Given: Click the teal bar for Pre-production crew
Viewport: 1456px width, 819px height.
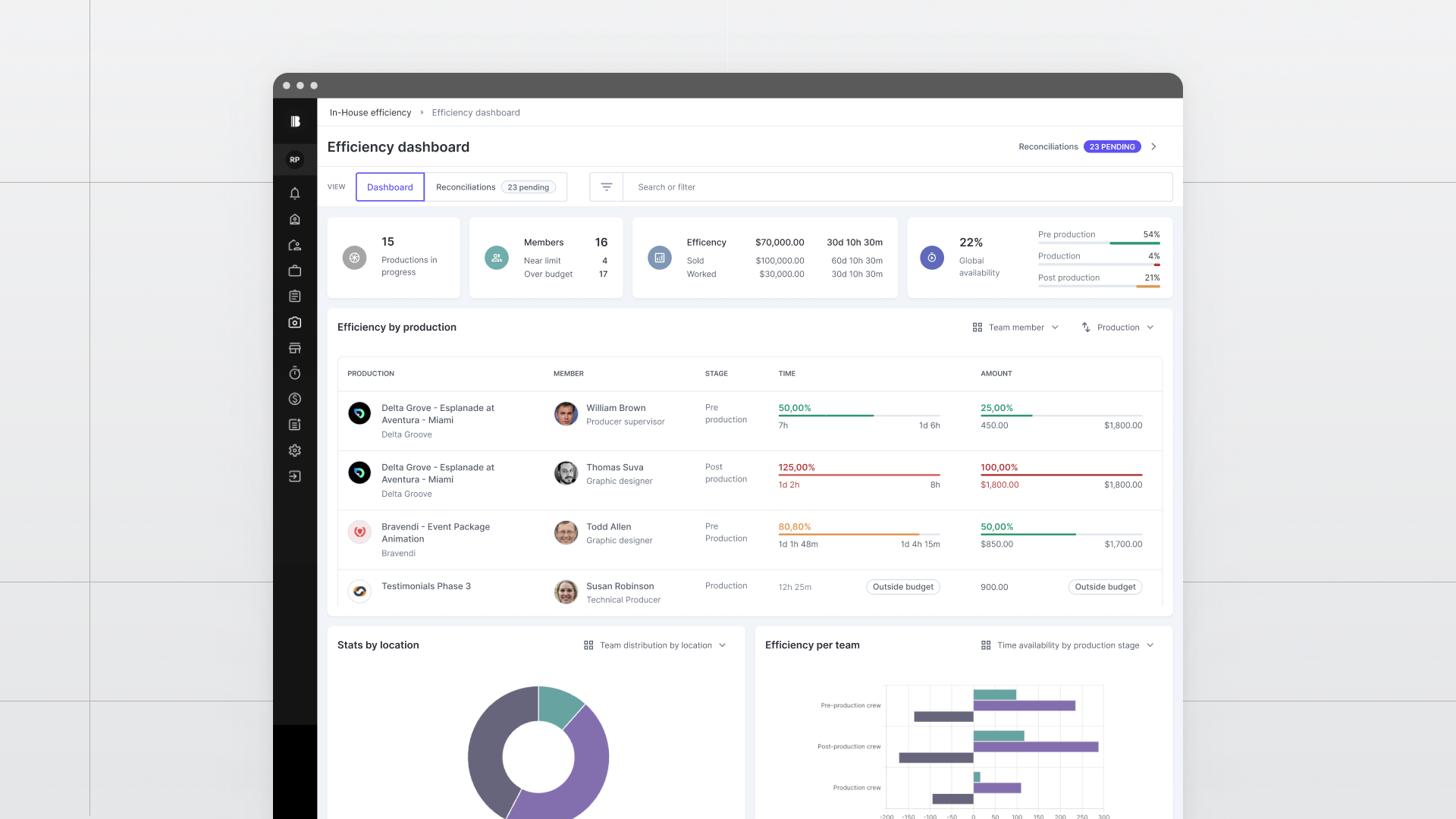Looking at the screenshot, I should (994, 695).
